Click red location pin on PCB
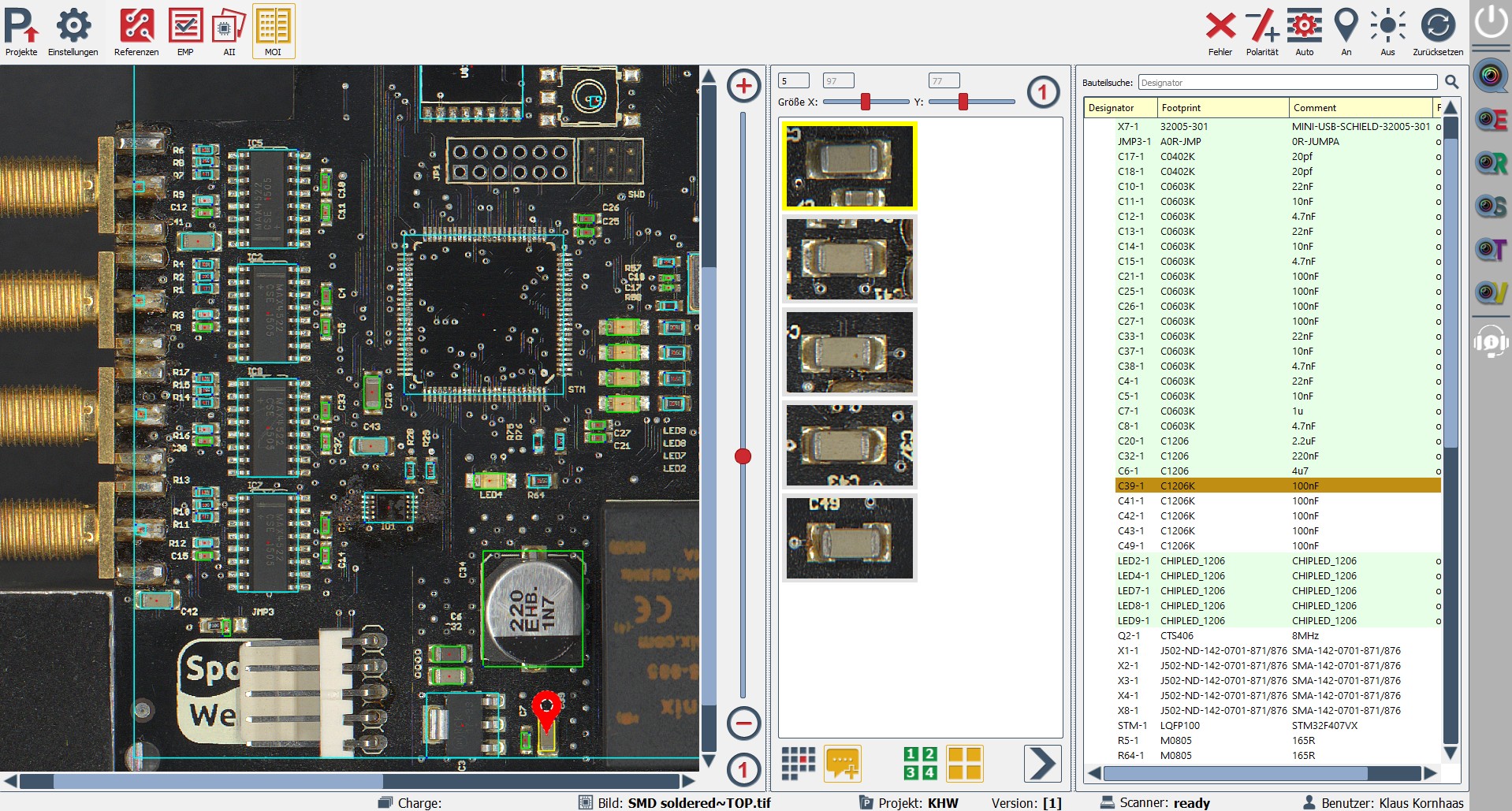The image size is (1512, 811). [546, 711]
